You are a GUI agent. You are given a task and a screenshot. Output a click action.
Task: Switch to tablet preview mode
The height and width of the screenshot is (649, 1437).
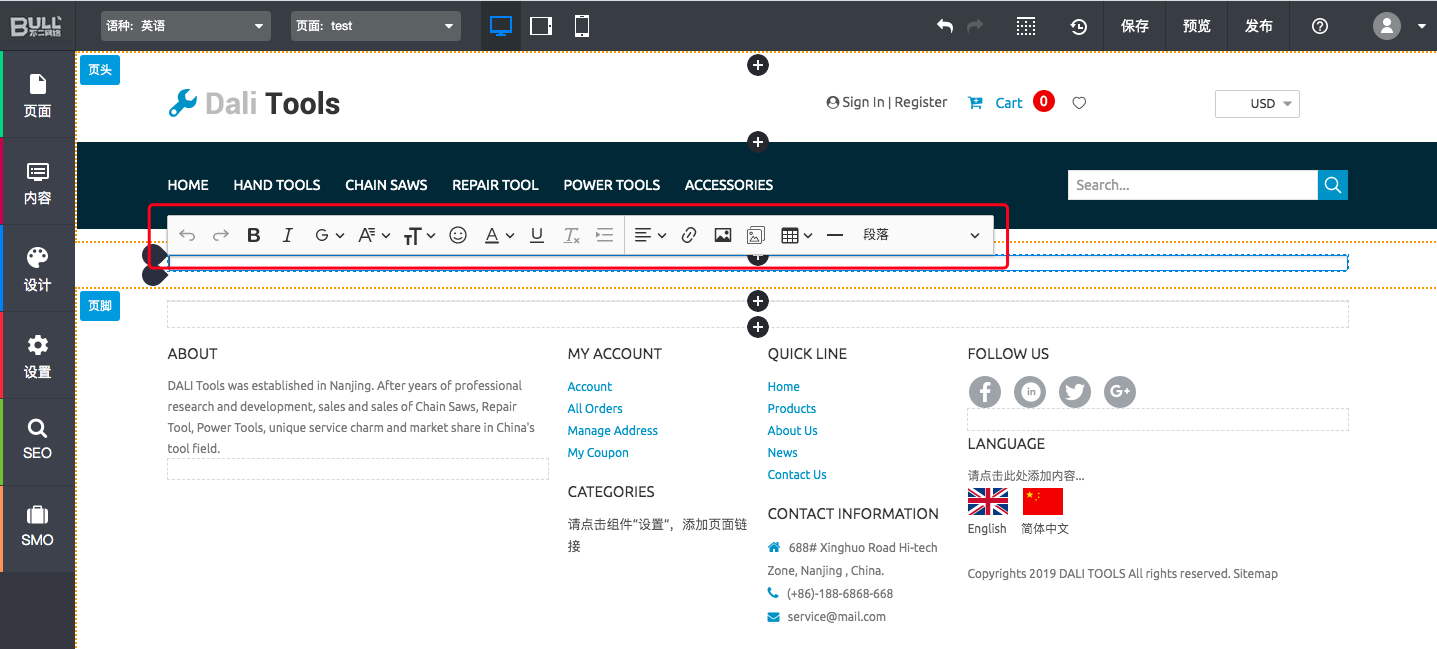(541, 26)
